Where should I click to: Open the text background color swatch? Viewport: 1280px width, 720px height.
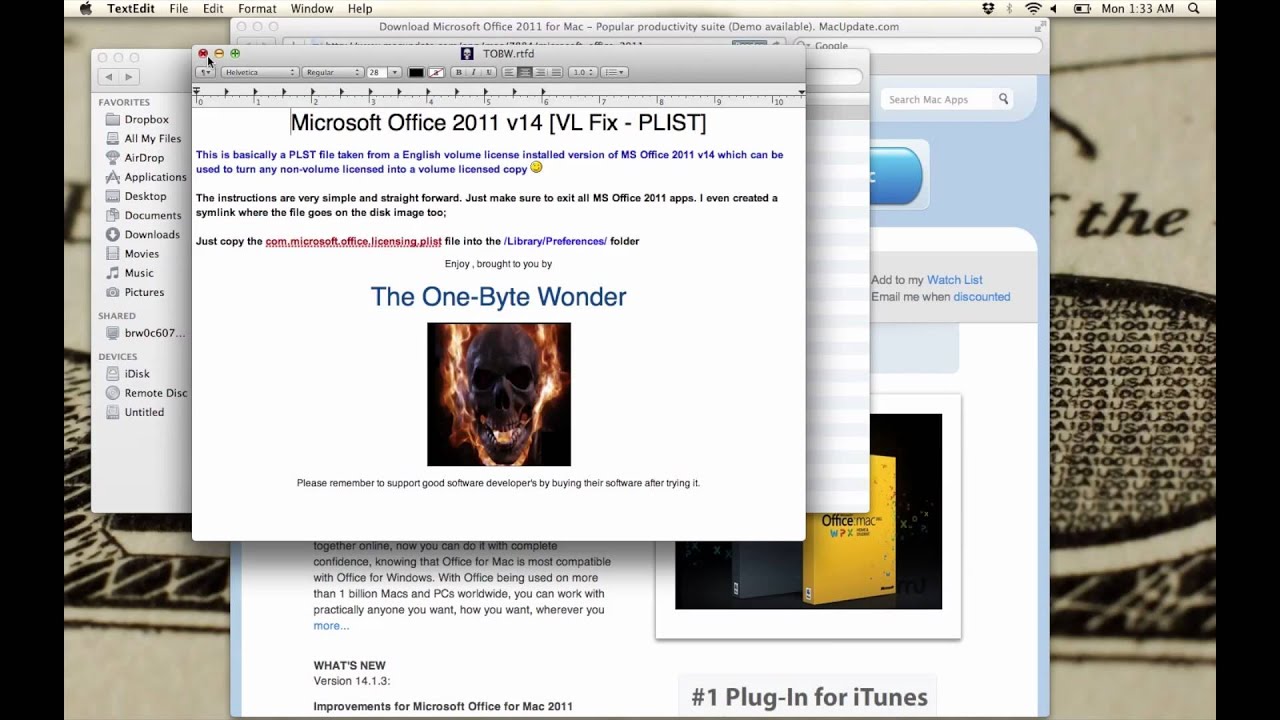point(436,72)
